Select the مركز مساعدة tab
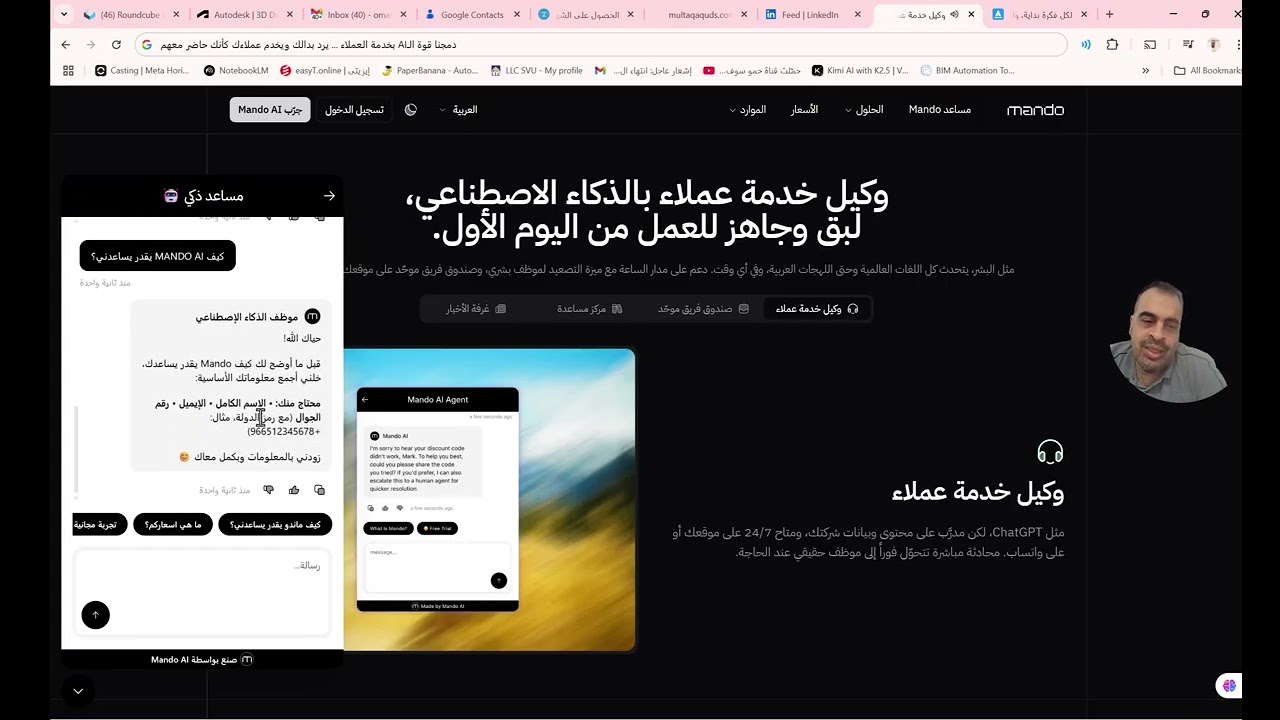This screenshot has width=1280, height=720. [x=590, y=309]
